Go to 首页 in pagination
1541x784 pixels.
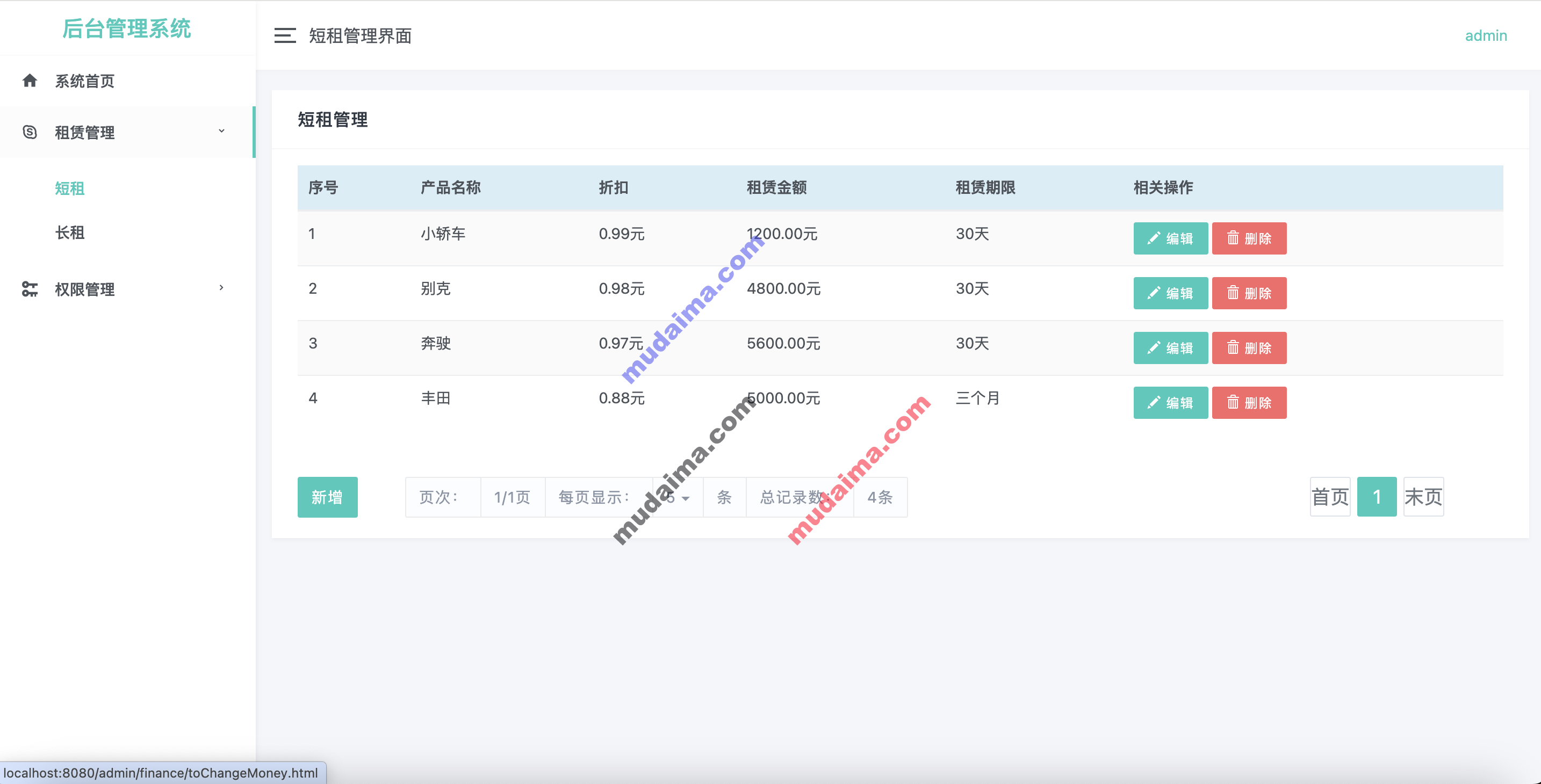pos(1330,497)
